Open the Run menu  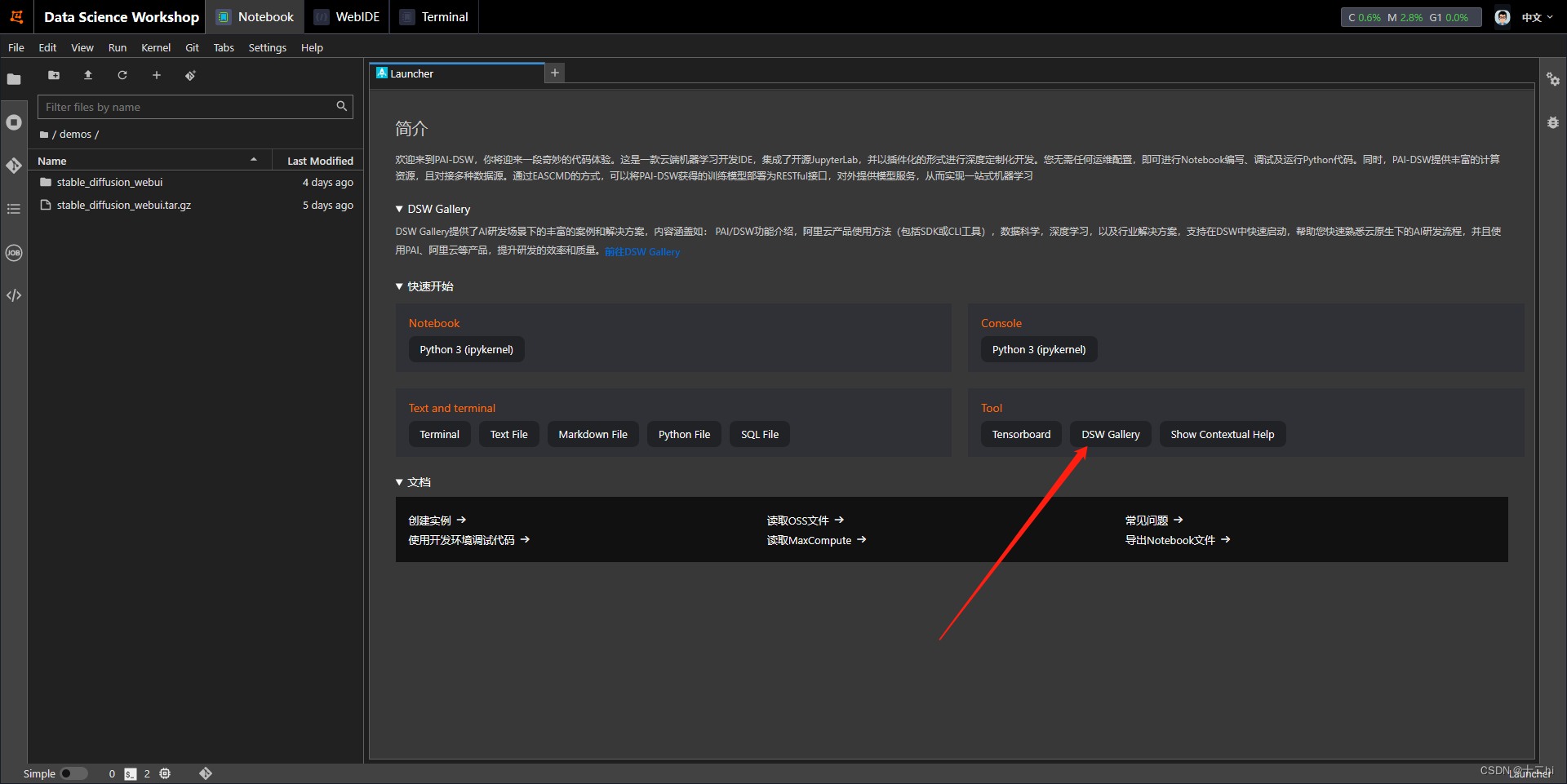(118, 47)
